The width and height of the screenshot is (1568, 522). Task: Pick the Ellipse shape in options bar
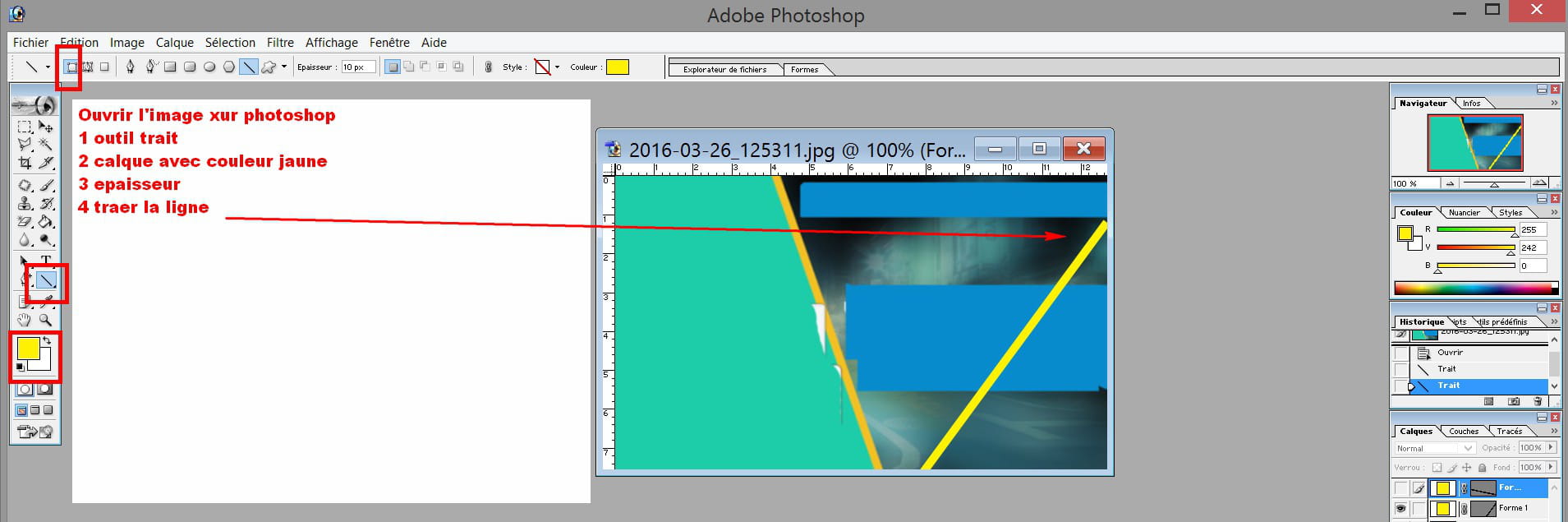(209, 67)
